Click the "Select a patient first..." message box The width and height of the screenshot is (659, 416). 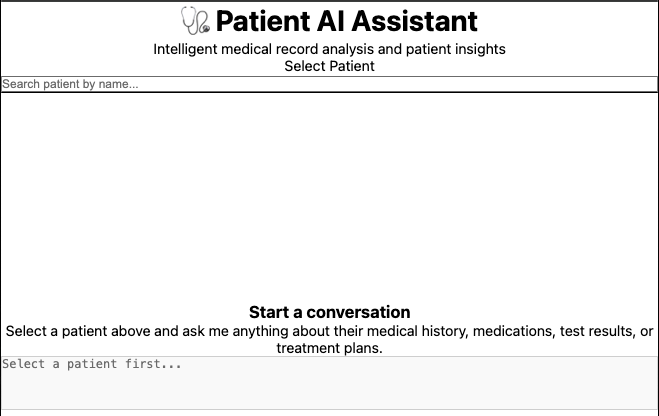click(329, 381)
